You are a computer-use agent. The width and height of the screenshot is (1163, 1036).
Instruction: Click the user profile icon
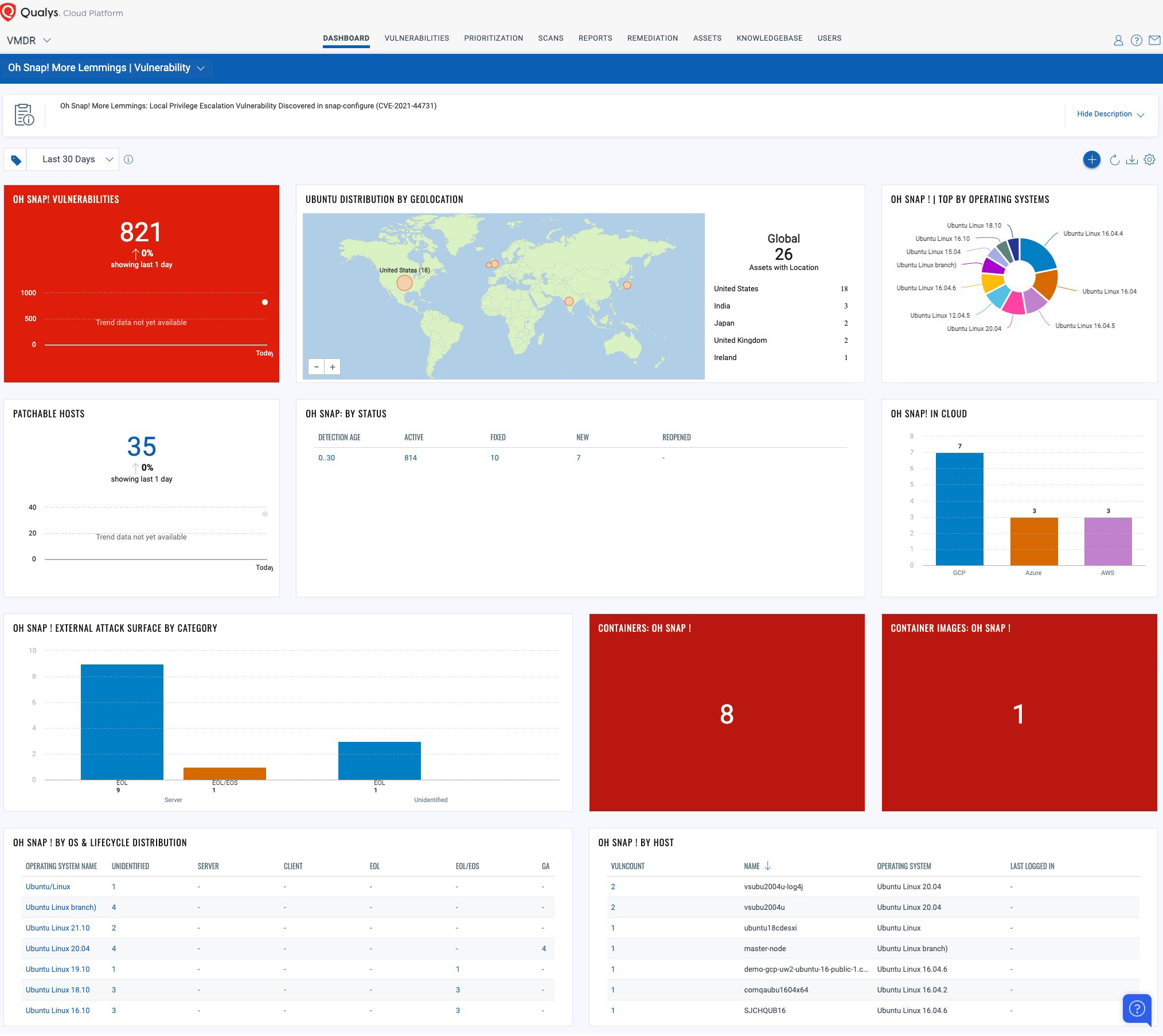tap(1118, 40)
